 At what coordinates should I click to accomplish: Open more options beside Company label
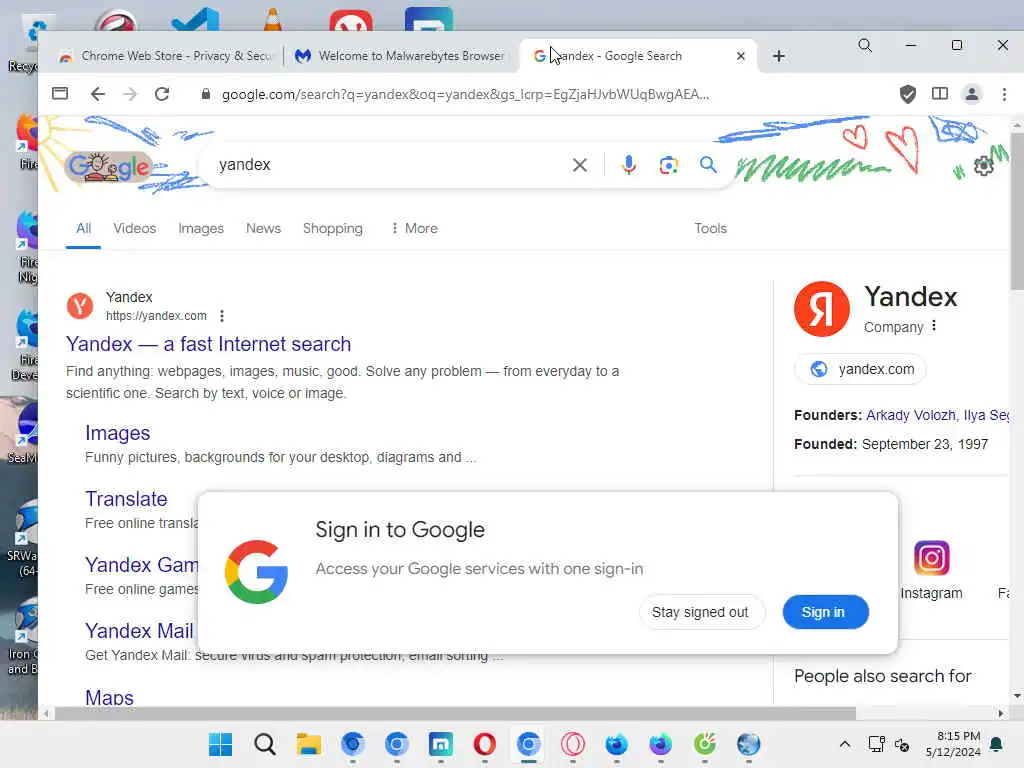point(934,326)
